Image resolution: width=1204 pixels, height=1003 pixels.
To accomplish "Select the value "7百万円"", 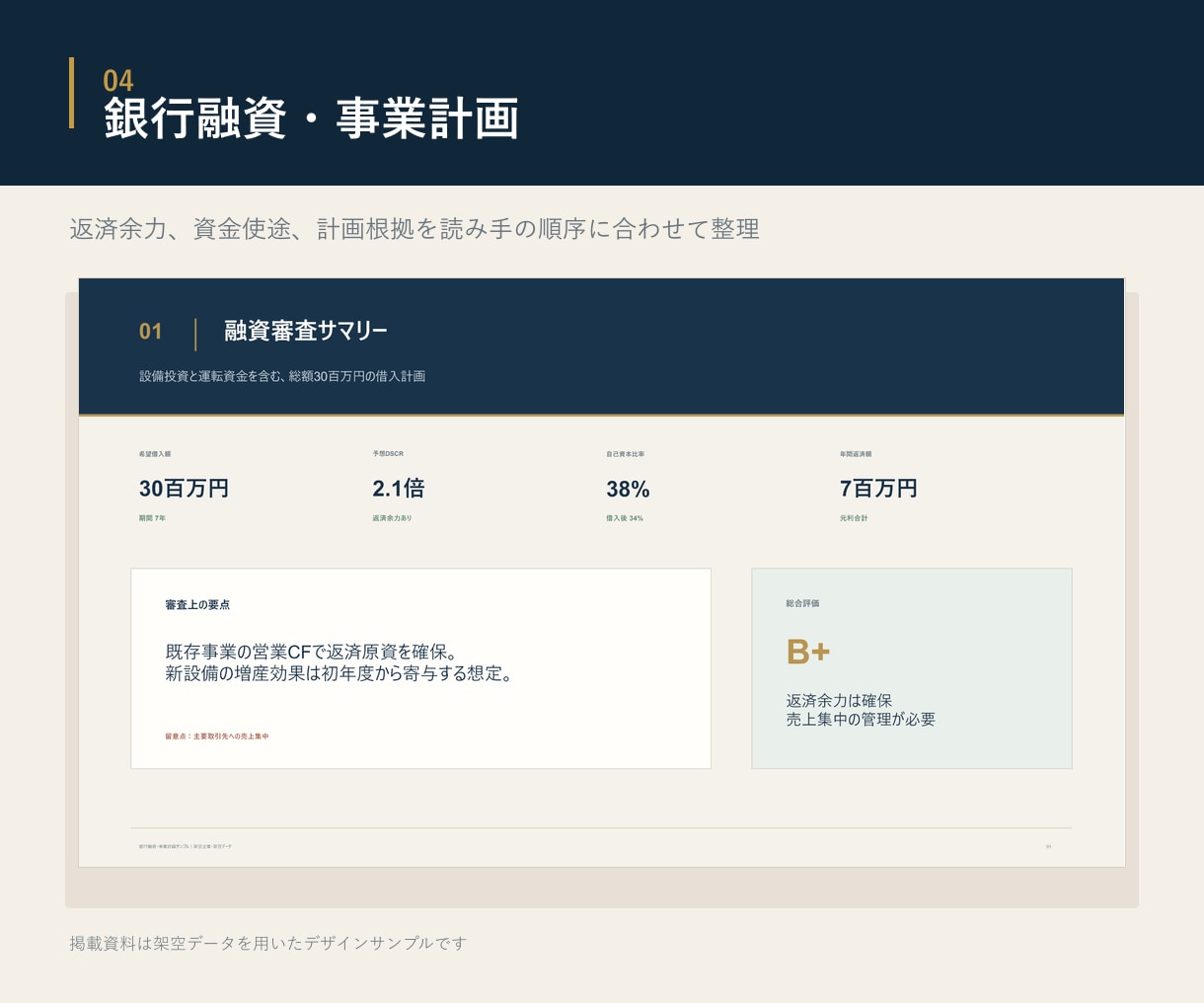I will (x=878, y=489).
